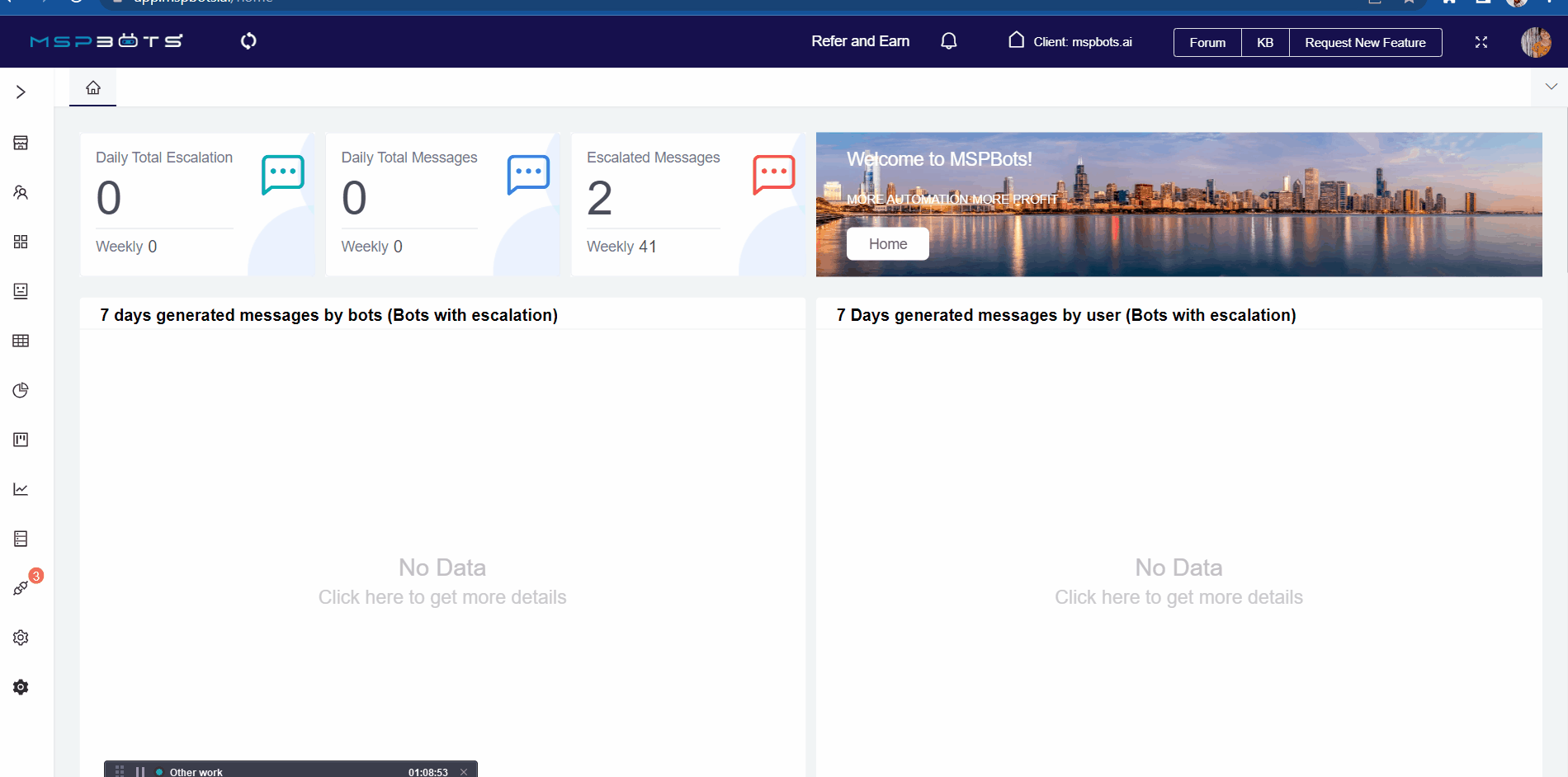This screenshot has height=777, width=1568.
Task: Open your profile avatar picture
Action: point(1536,42)
